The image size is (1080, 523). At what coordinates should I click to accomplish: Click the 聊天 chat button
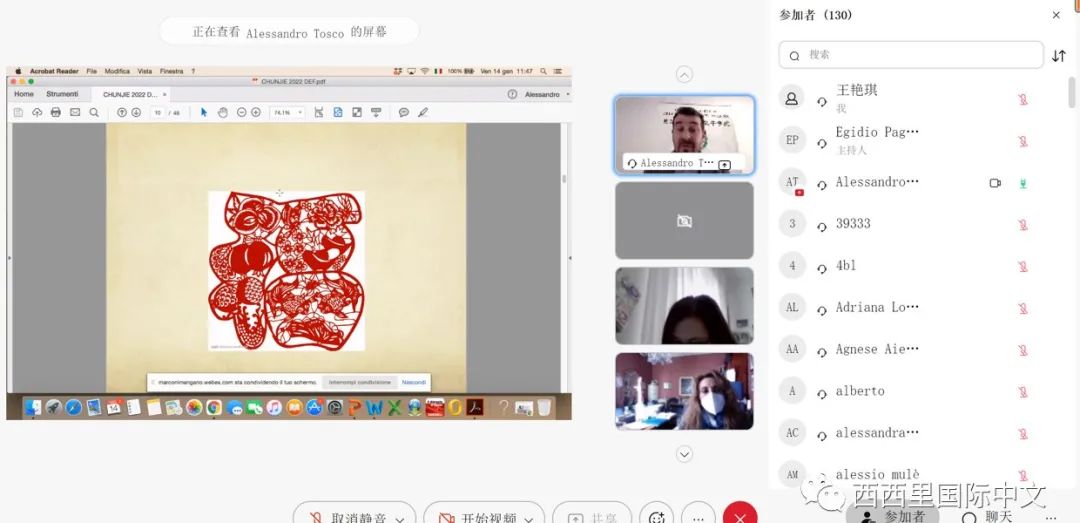pyautogui.click(x=988, y=517)
